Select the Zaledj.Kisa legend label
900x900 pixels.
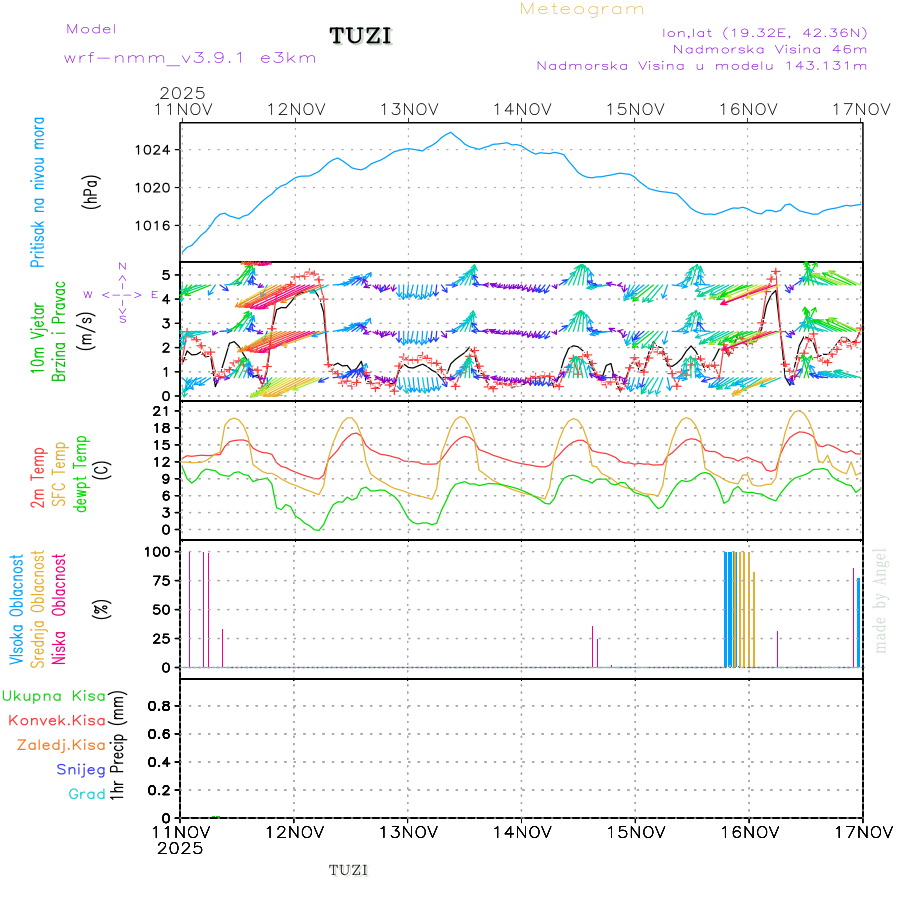(61, 745)
